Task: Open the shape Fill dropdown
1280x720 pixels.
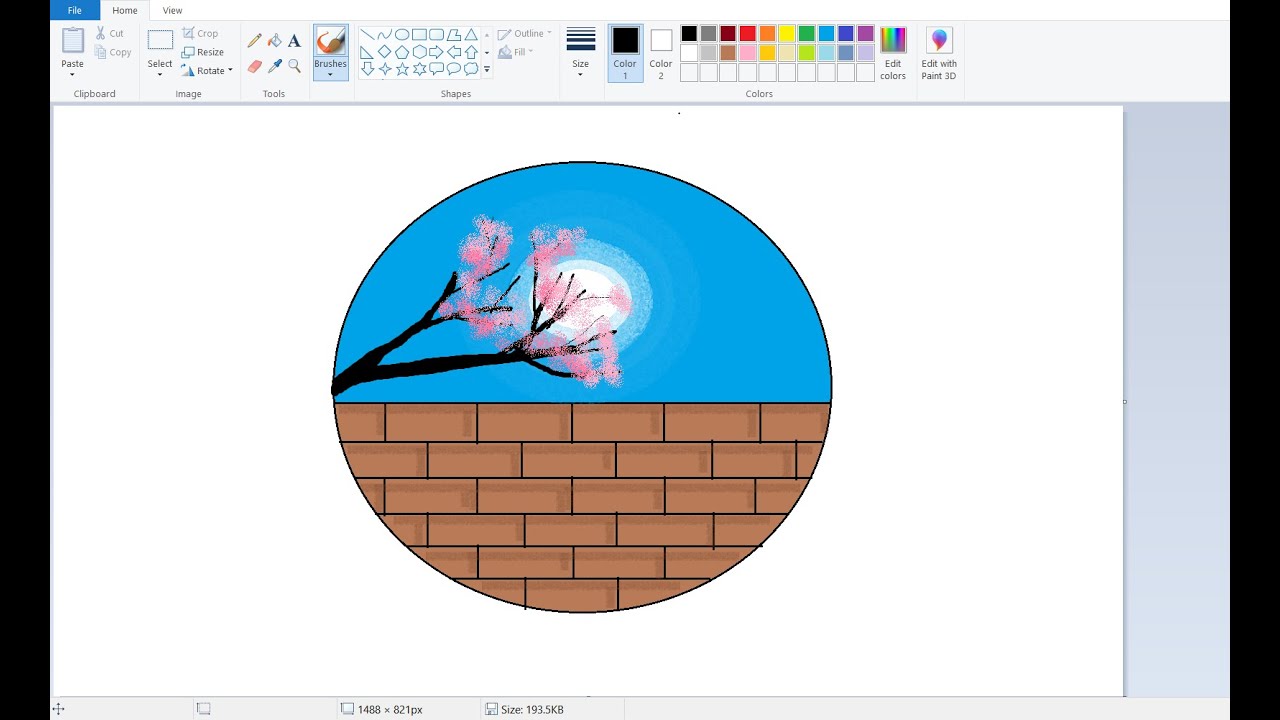Action: (516, 52)
